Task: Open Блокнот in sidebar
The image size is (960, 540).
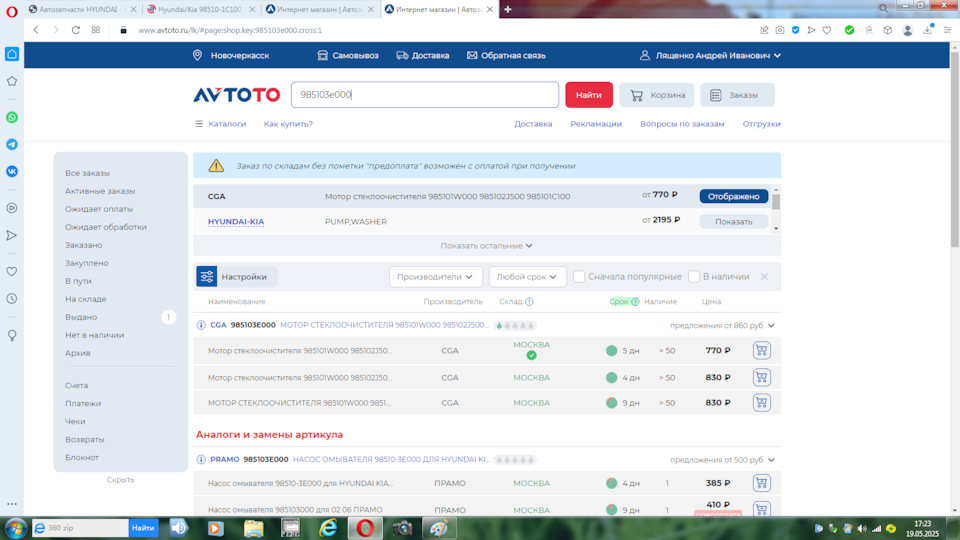Action: [x=81, y=457]
